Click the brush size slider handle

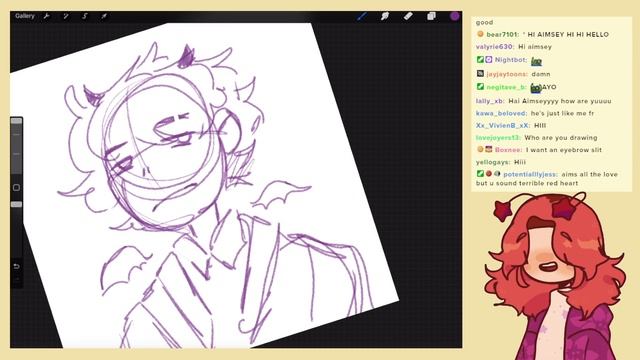click(x=16, y=121)
